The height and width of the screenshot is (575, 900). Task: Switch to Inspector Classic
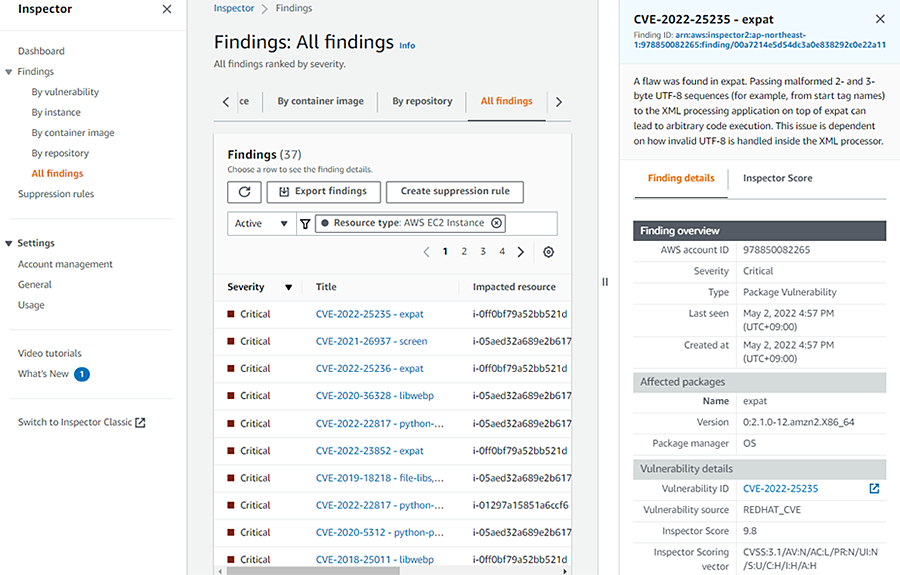82,422
